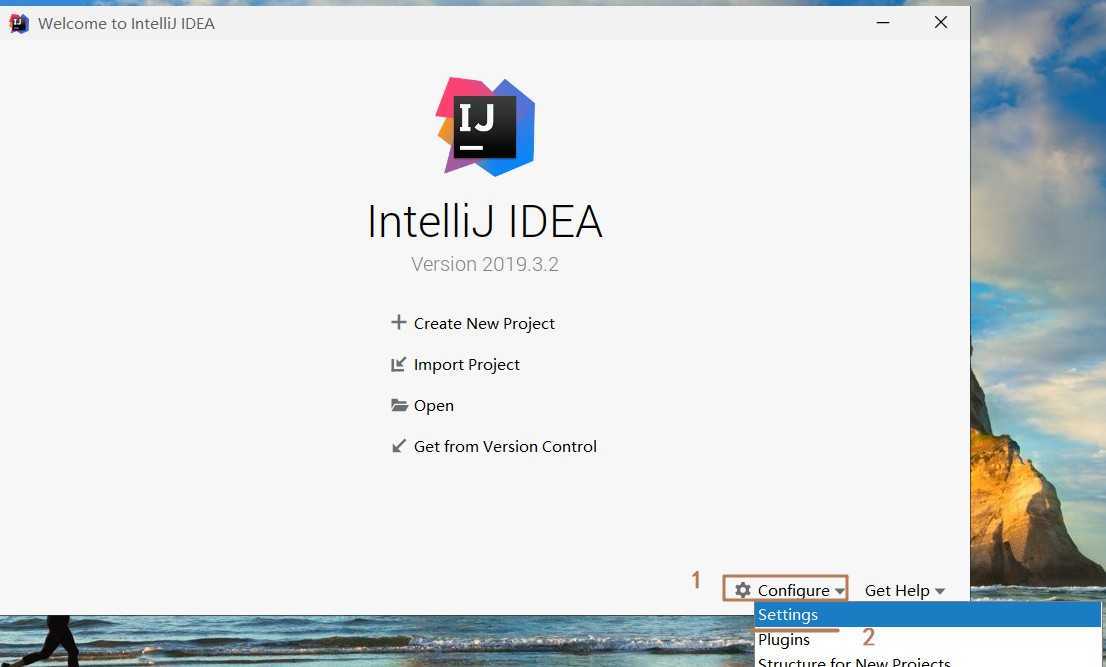Click the arrow next to Configure

click(839, 591)
